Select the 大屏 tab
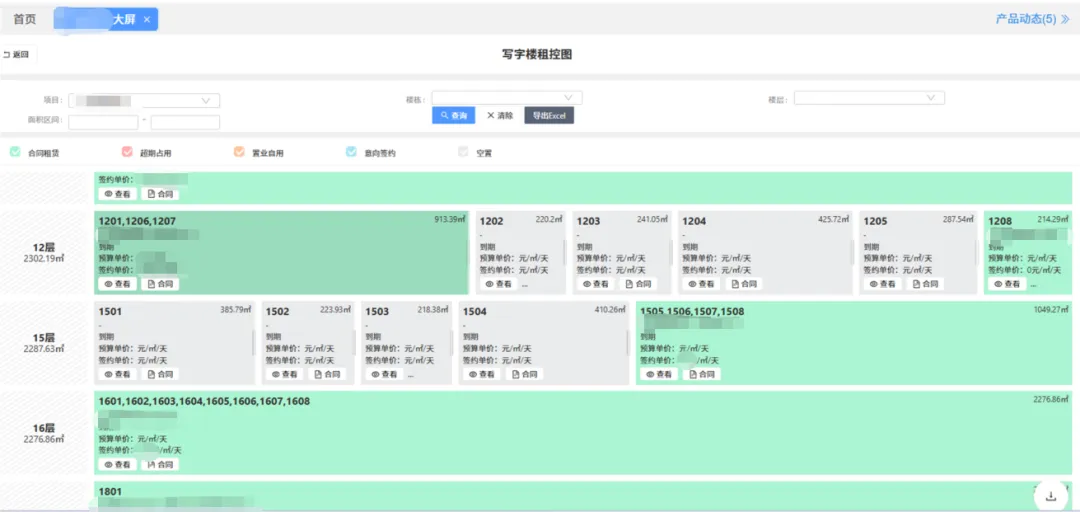The height and width of the screenshot is (512, 1080). 105,19
